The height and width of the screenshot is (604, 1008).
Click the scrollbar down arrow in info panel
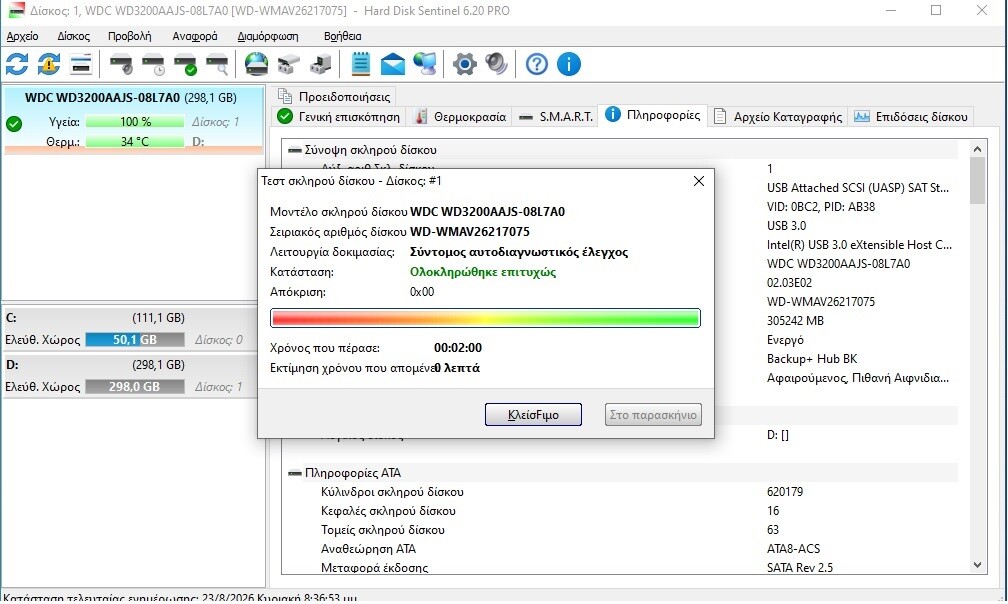977,565
